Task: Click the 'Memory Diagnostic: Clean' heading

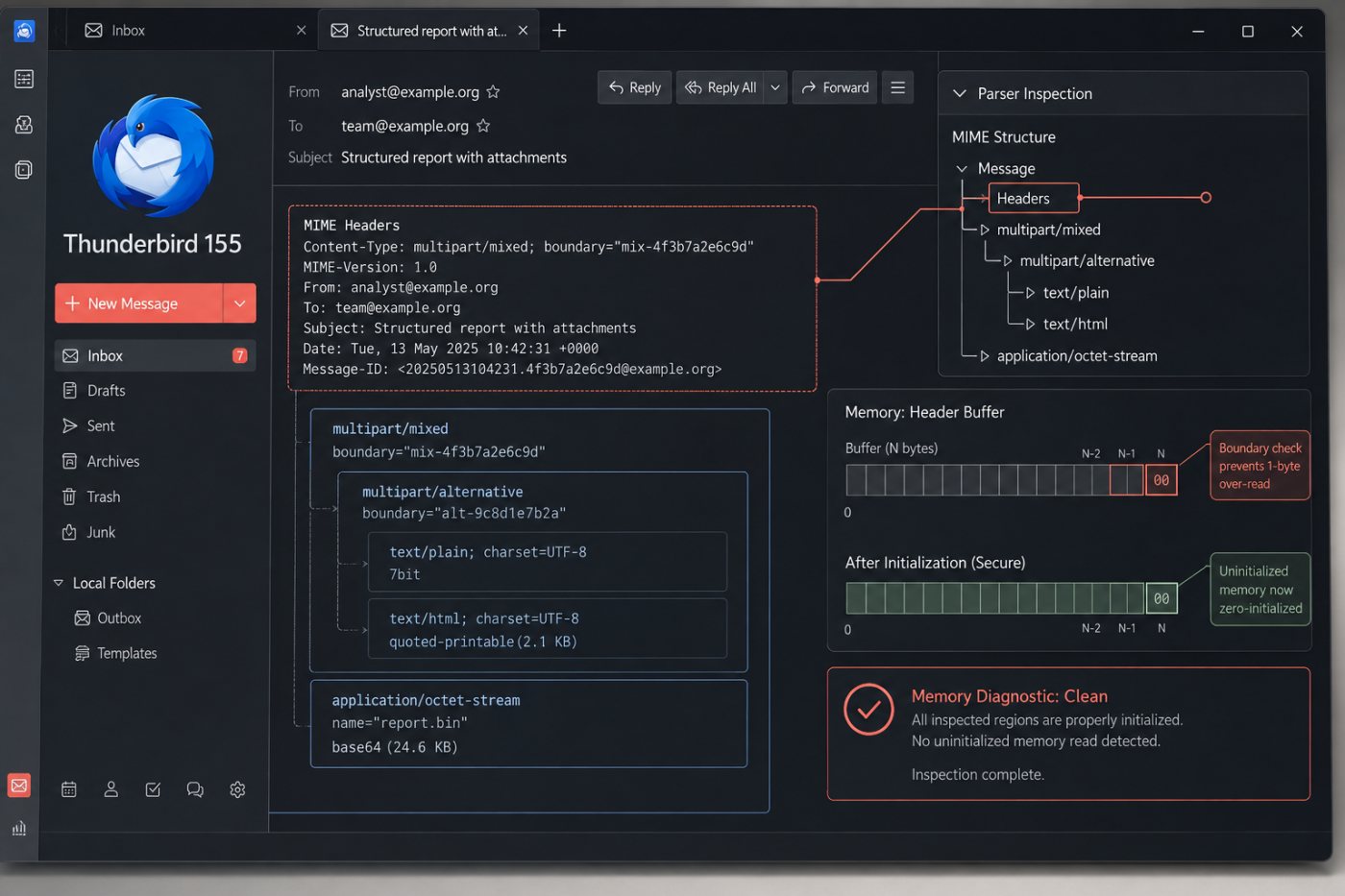Action: (1010, 697)
